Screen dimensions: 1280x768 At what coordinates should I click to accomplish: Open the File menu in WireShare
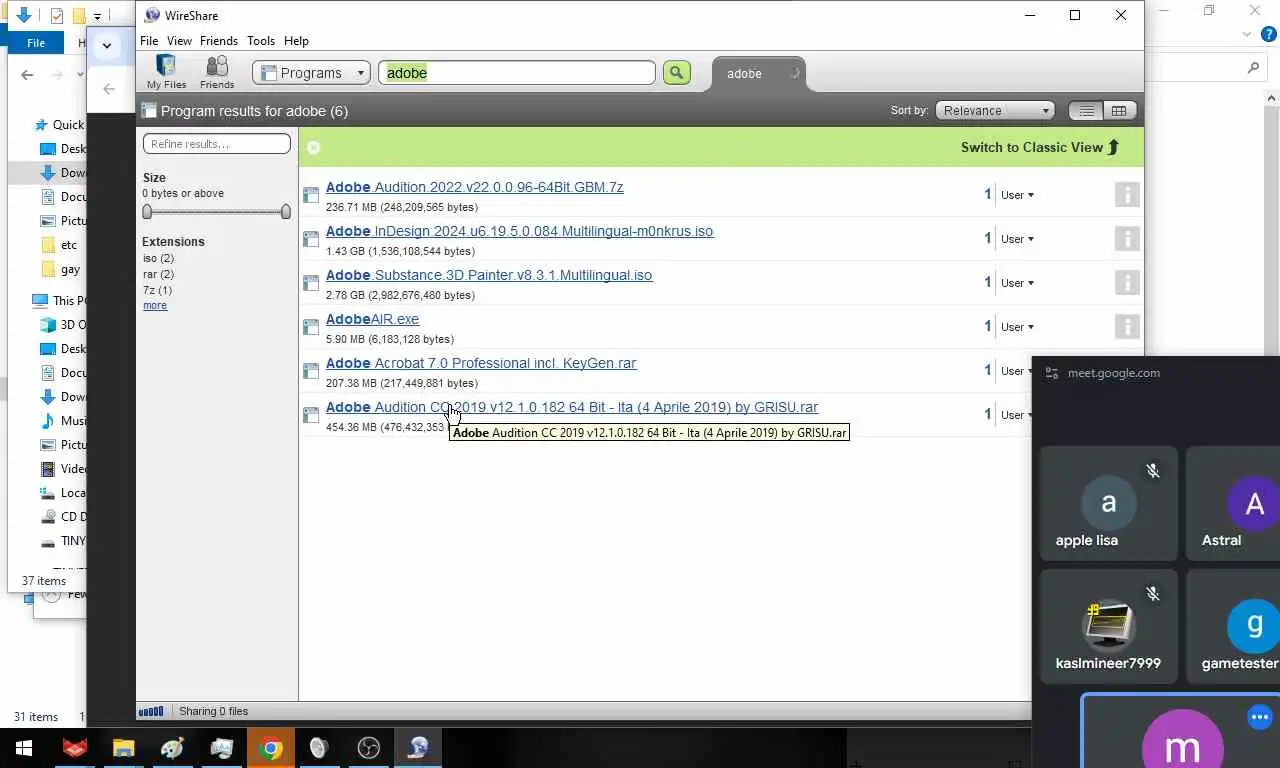(x=149, y=41)
